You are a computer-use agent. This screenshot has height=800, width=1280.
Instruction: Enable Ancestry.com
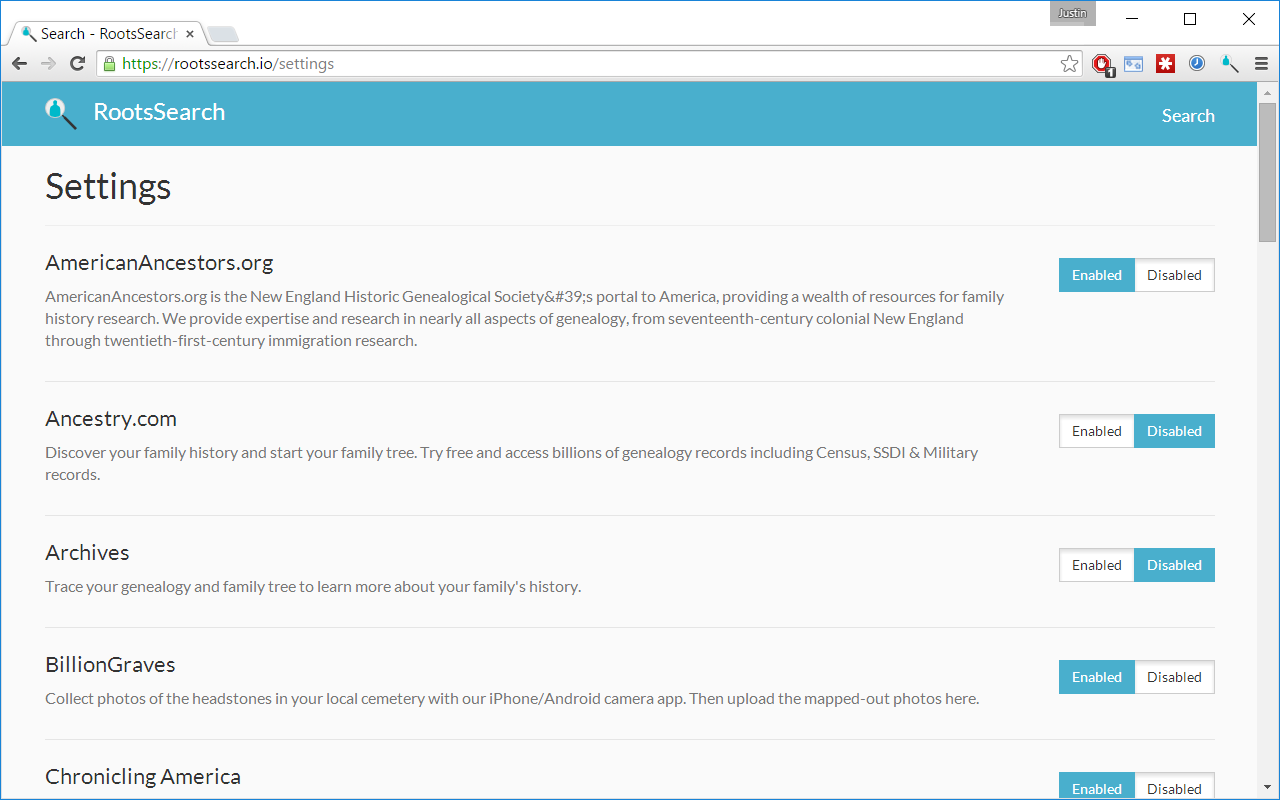tap(1097, 431)
